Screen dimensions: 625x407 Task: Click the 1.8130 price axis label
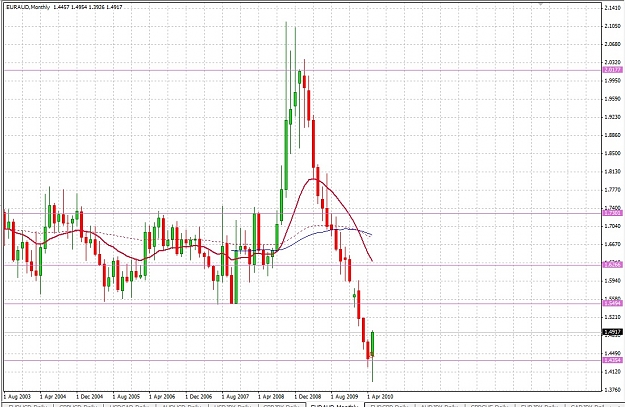(x=613, y=171)
